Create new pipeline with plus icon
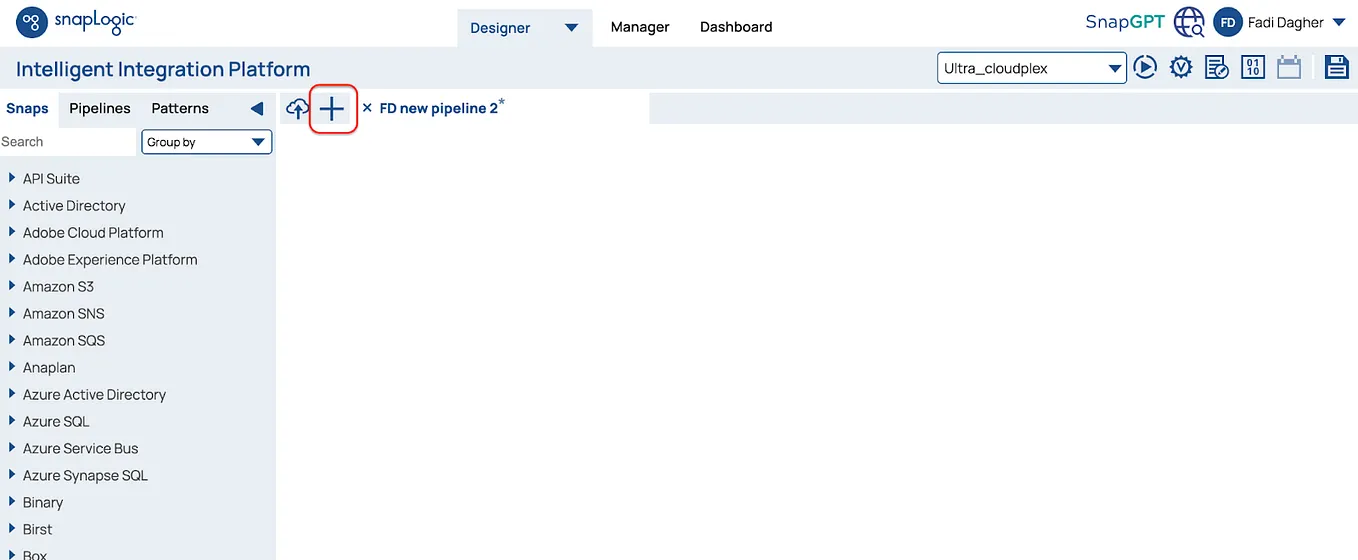The image size is (1358, 560). [332, 109]
